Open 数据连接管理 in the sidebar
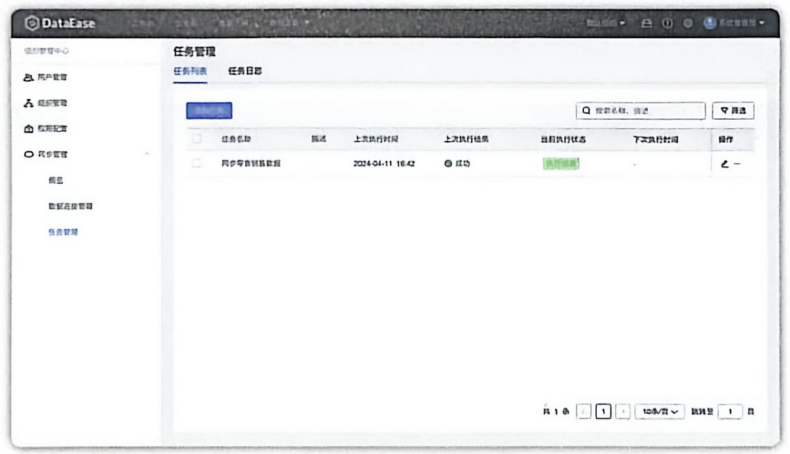 (x=71, y=206)
